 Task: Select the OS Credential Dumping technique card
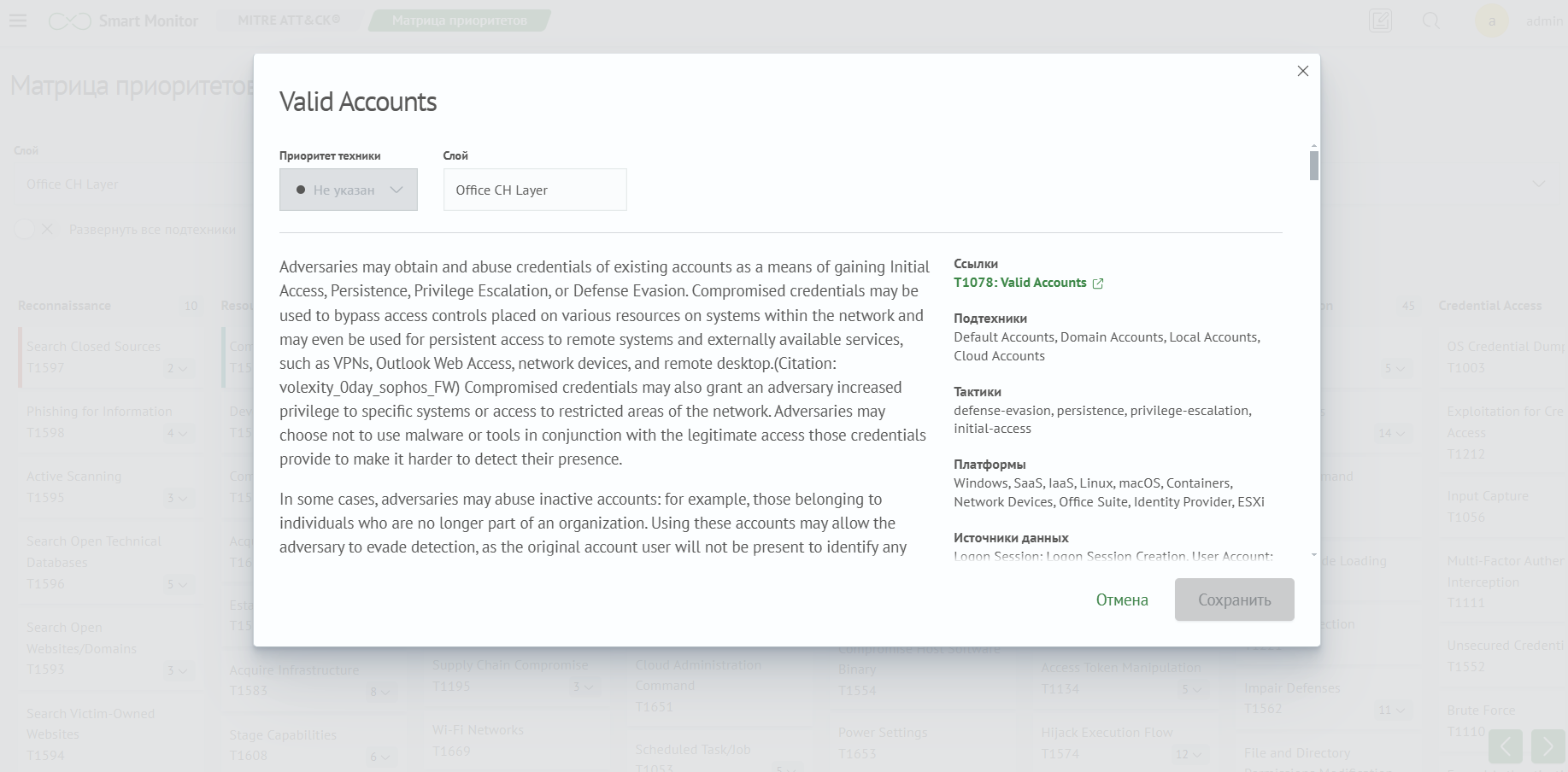click(x=1504, y=357)
